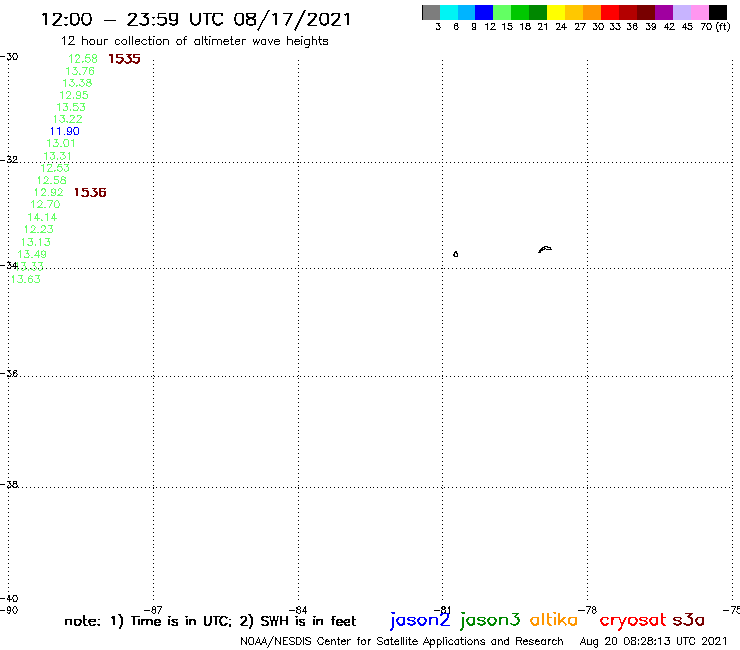Select the Aug 20 08:28:13 UTC timestamp
This screenshot has width=740, height=650.
653,642
